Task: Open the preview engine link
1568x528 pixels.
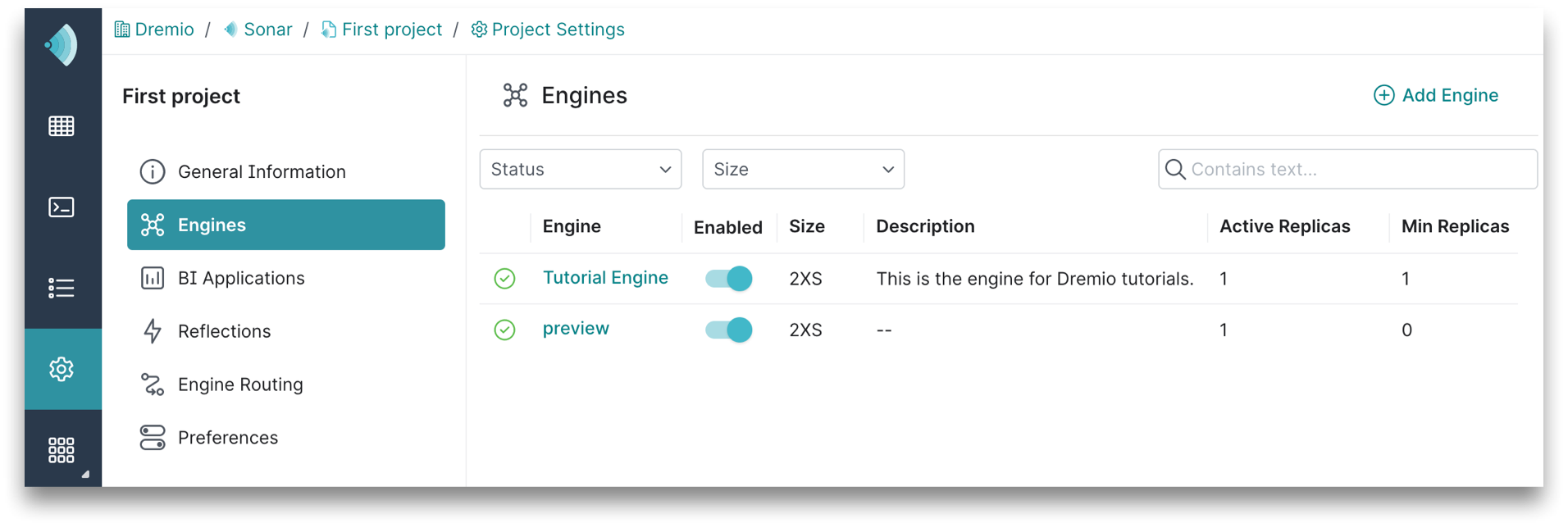Action: coord(576,329)
